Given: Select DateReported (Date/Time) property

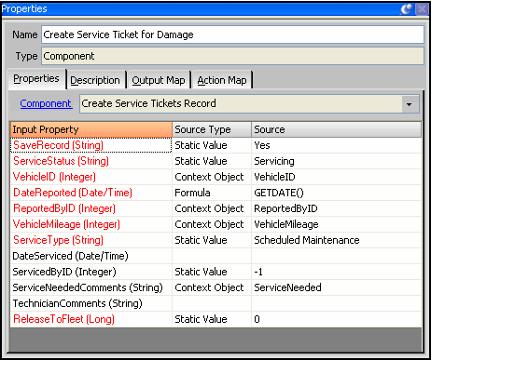Looking at the screenshot, I should click(x=91, y=193).
